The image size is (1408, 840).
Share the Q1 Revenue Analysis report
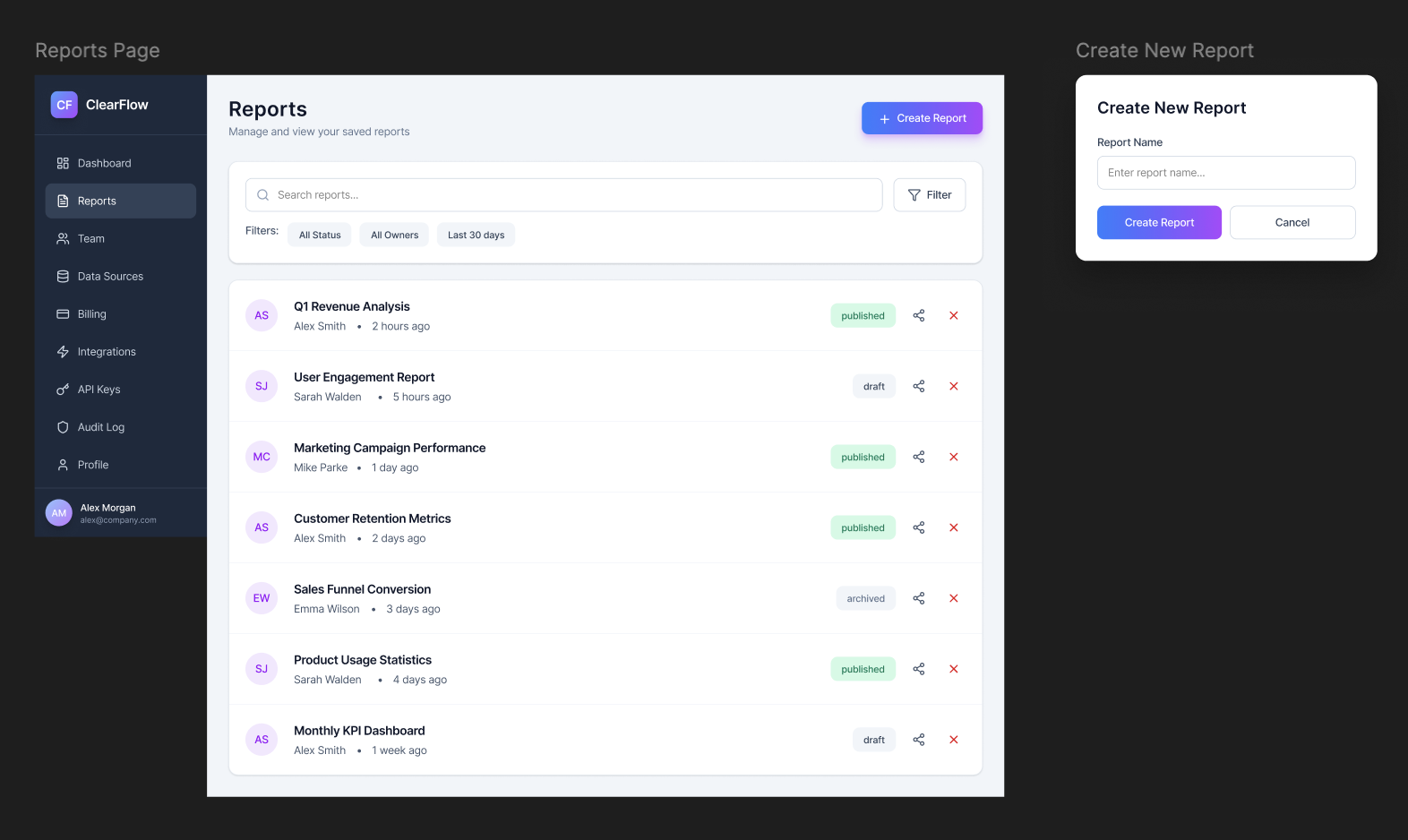919,315
